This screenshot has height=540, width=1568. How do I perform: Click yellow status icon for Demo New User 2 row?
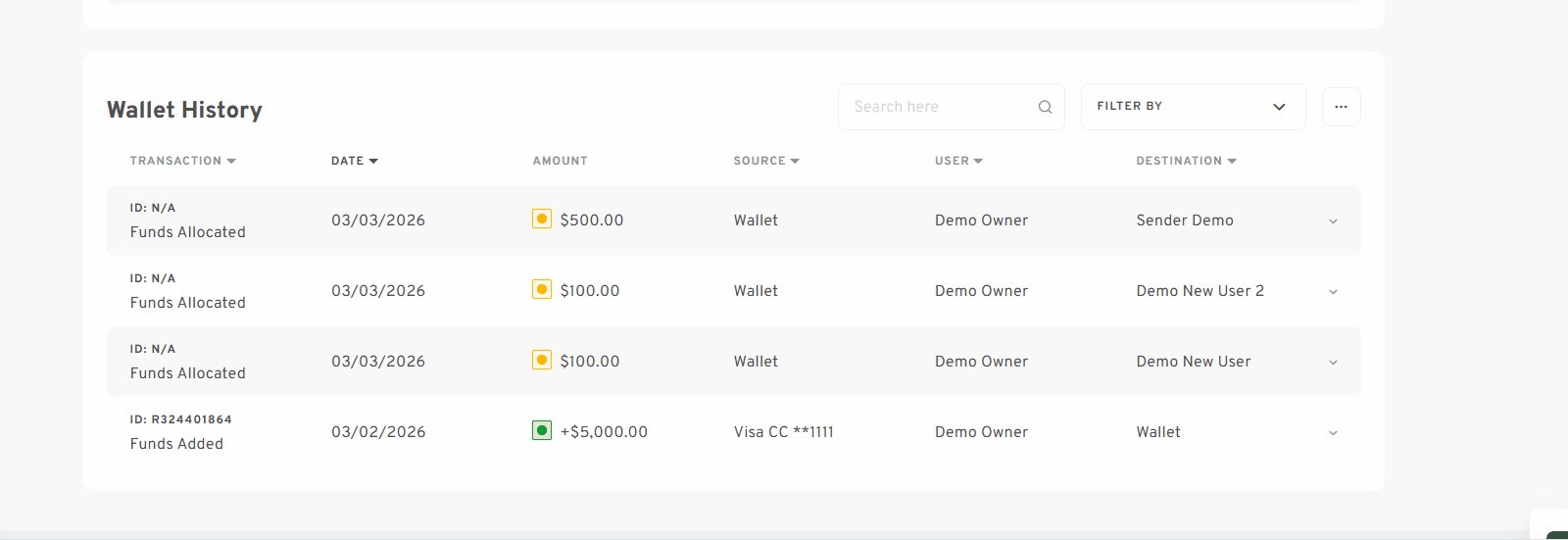[541, 289]
